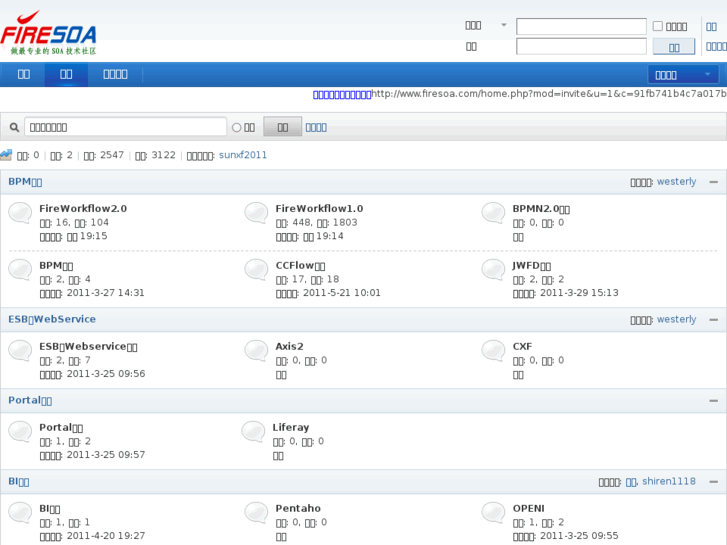Open the BPM category heading link

[x=25, y=182]
